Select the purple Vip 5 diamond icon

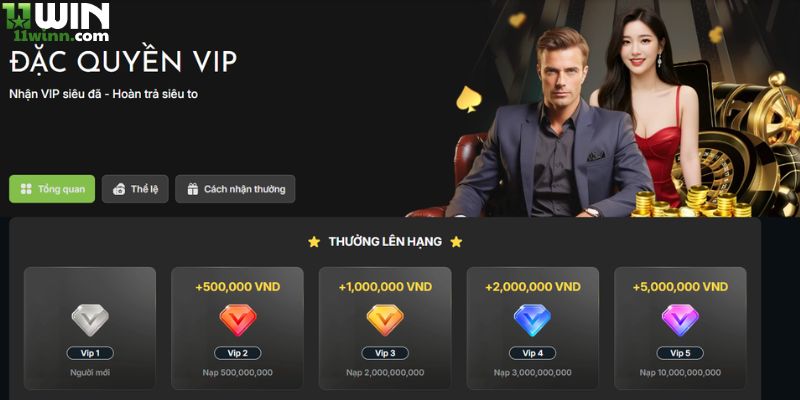coord(680,320)
